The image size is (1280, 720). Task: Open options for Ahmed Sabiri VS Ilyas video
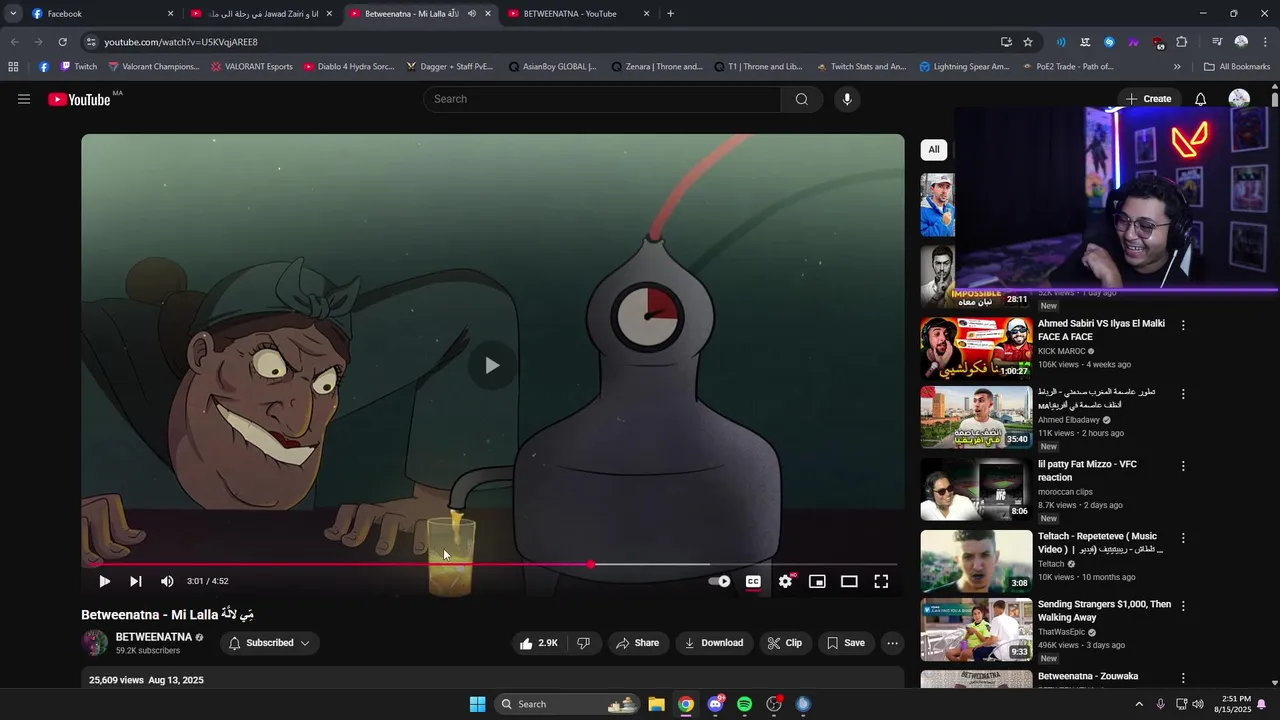point(1183,325)
